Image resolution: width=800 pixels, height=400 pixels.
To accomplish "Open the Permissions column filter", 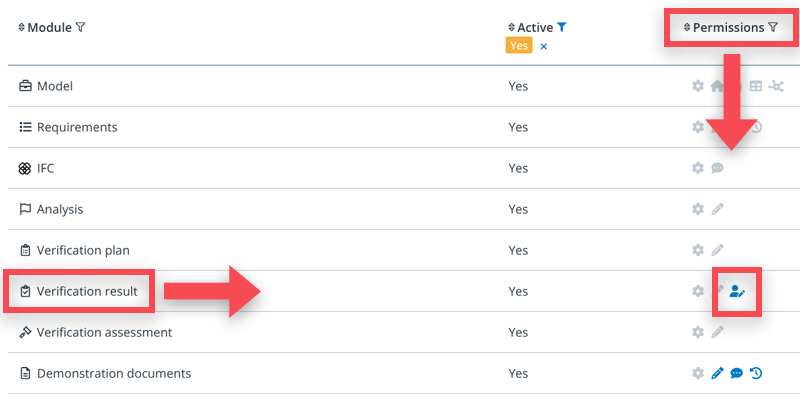I will (772, 28).
